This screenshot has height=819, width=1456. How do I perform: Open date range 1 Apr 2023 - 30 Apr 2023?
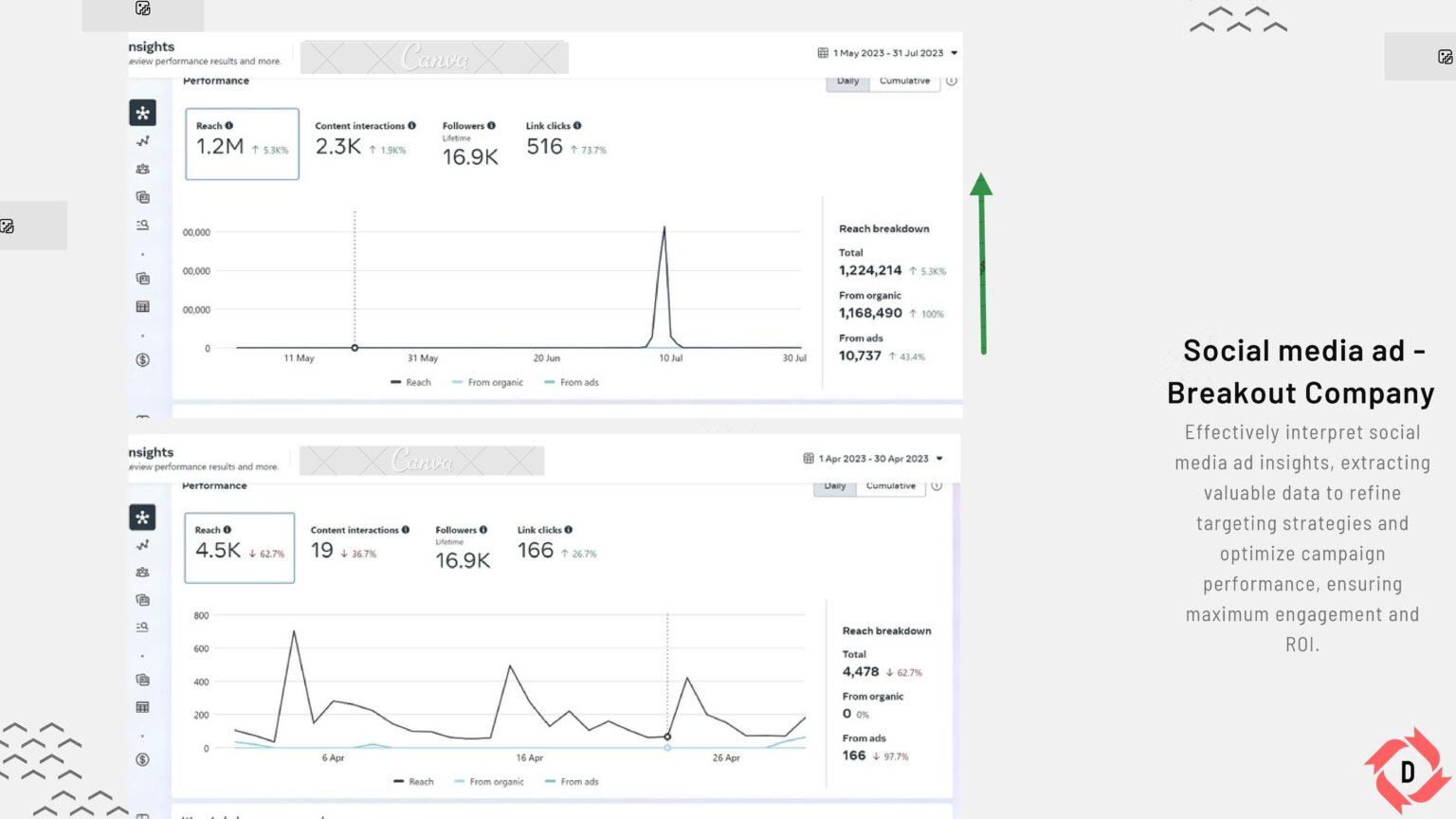tap(873, 458)
